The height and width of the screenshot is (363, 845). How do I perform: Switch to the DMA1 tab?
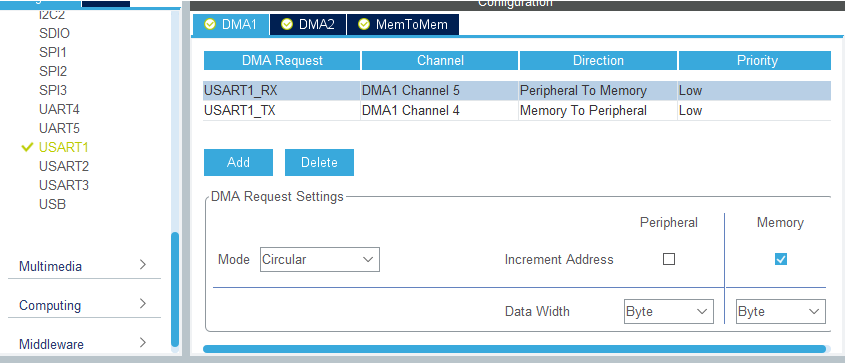[x=230, y=24]
